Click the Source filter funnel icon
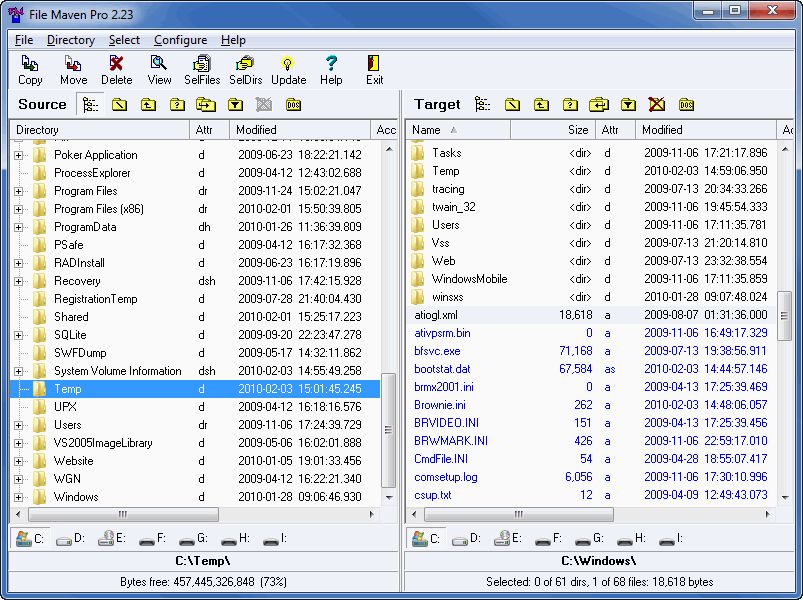803x600 pixels. (x=235, y=105)
